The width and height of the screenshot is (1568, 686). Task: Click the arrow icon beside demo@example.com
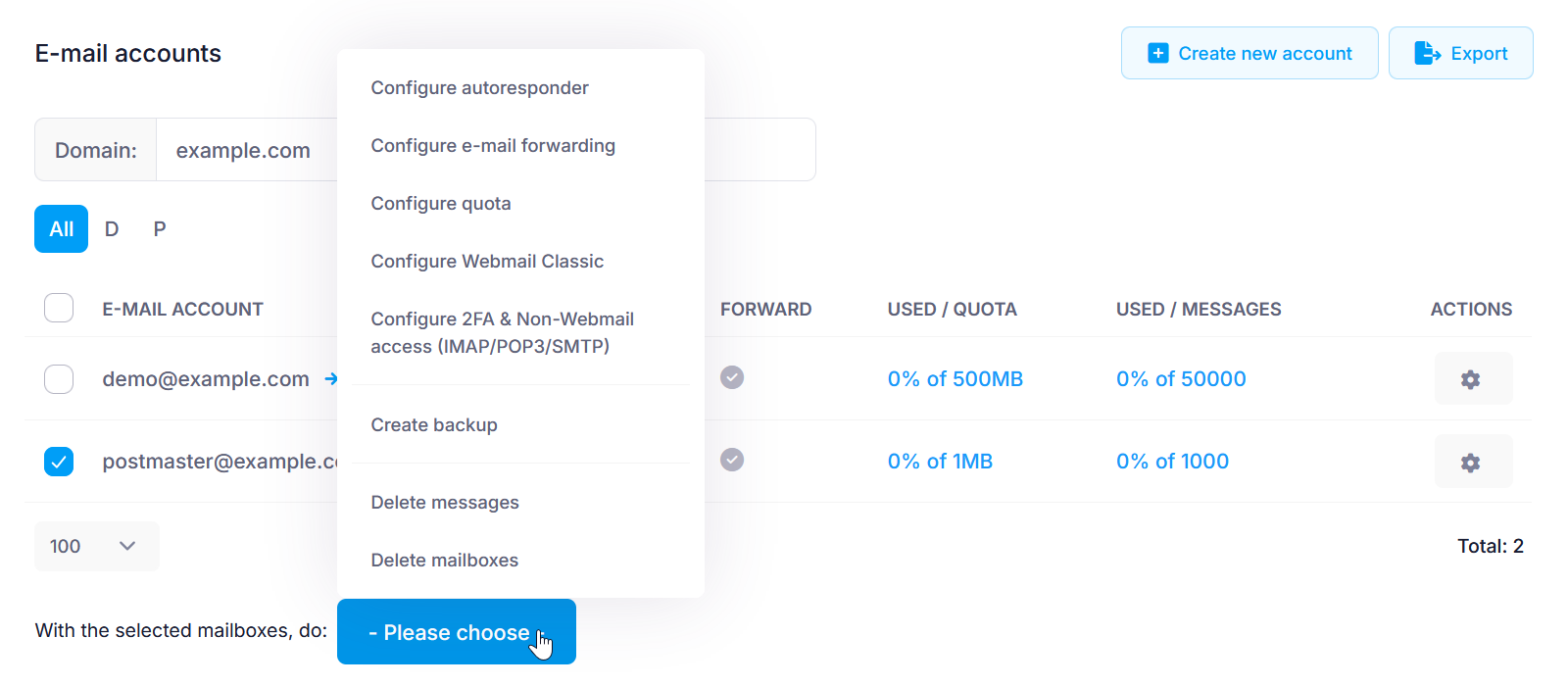(330, 379)
